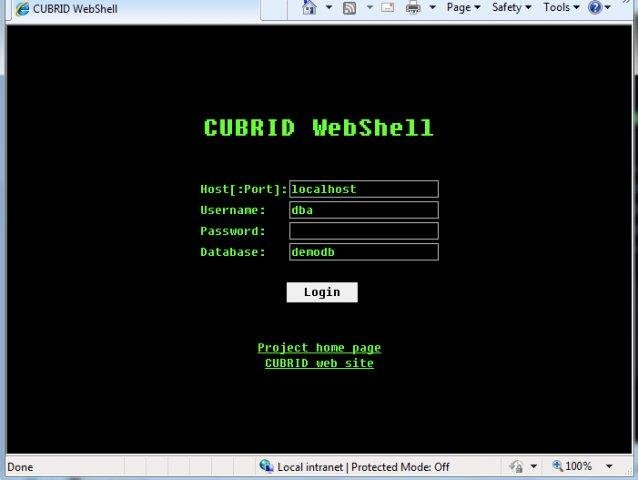
Task: Click the Home icon in IE toolbar
Action: click(310, 7)
